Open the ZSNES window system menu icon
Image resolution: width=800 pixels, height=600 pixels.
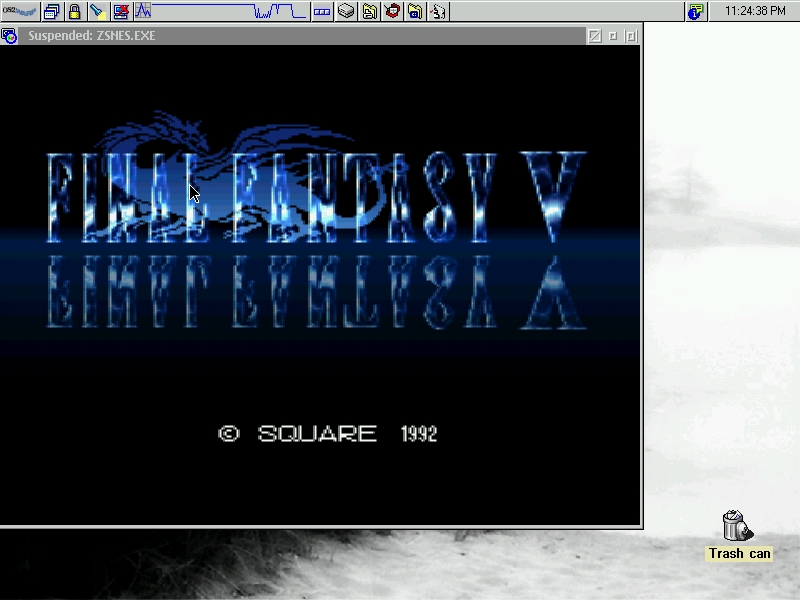tap(9, 36)
